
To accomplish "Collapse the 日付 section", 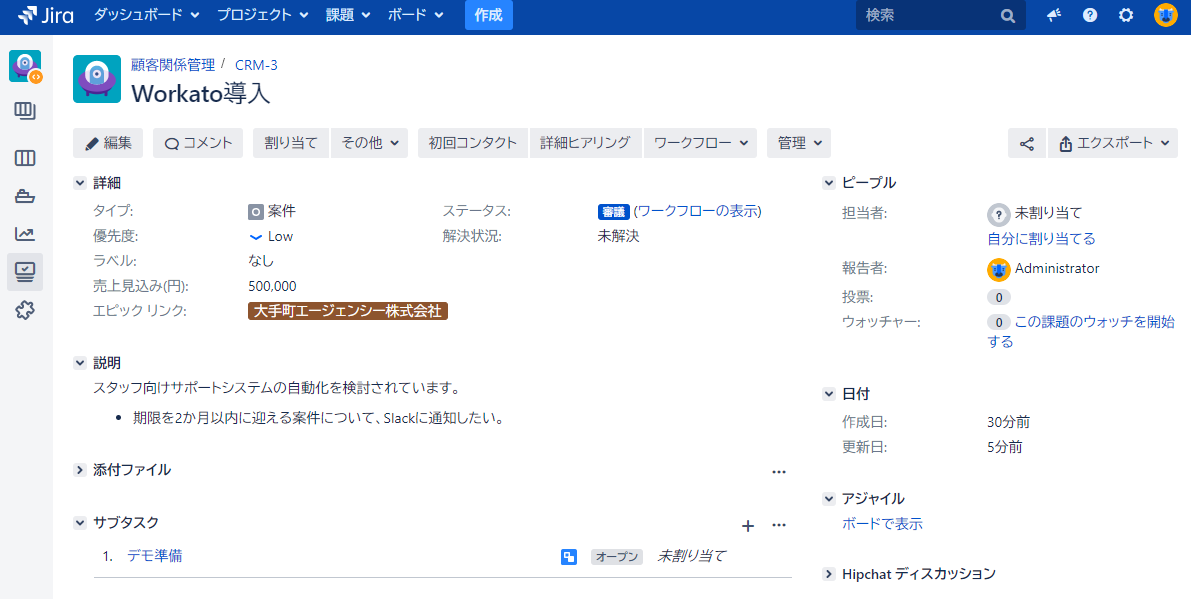I will point(829,395).
